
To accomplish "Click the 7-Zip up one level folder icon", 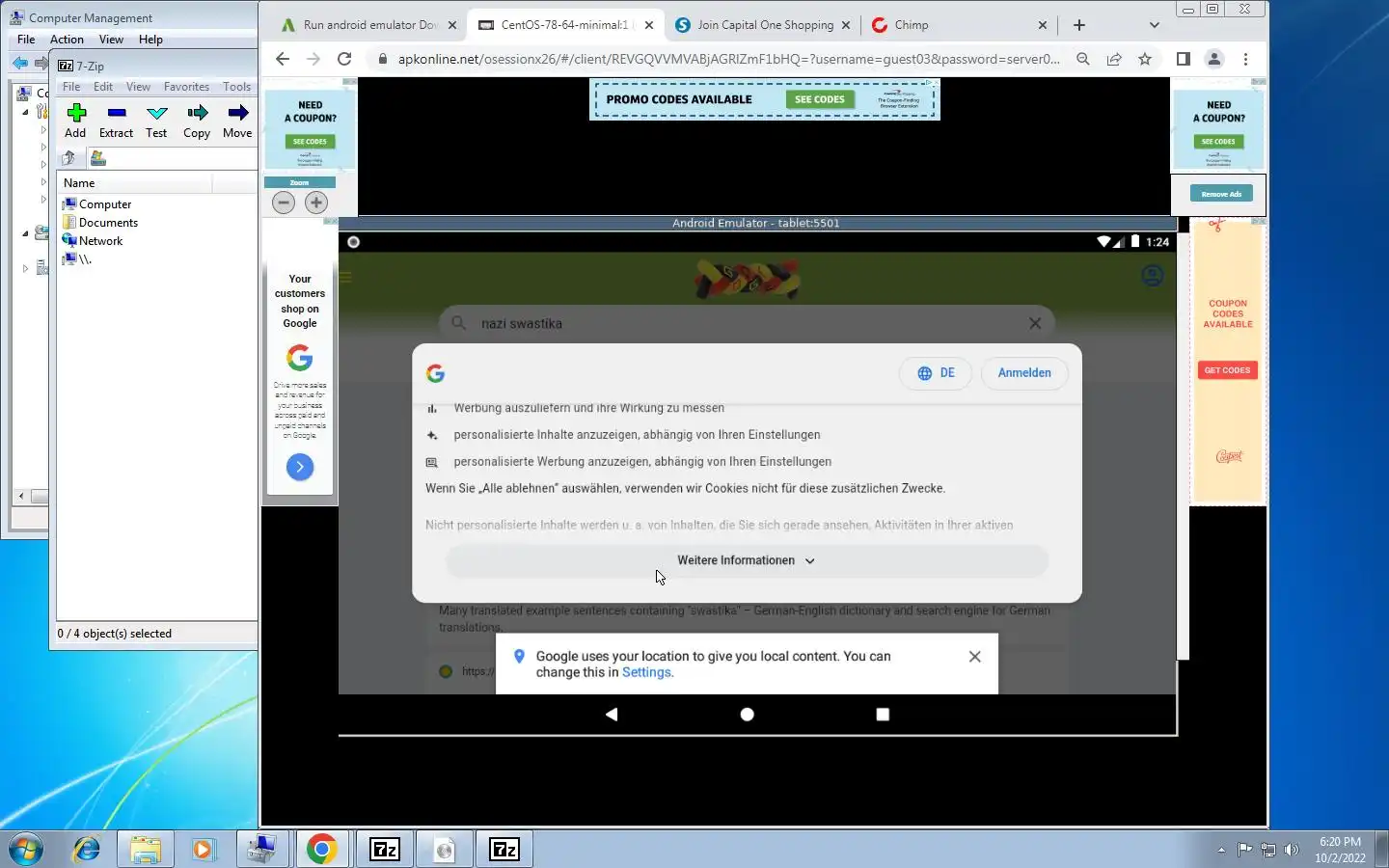I will [69, 158].
